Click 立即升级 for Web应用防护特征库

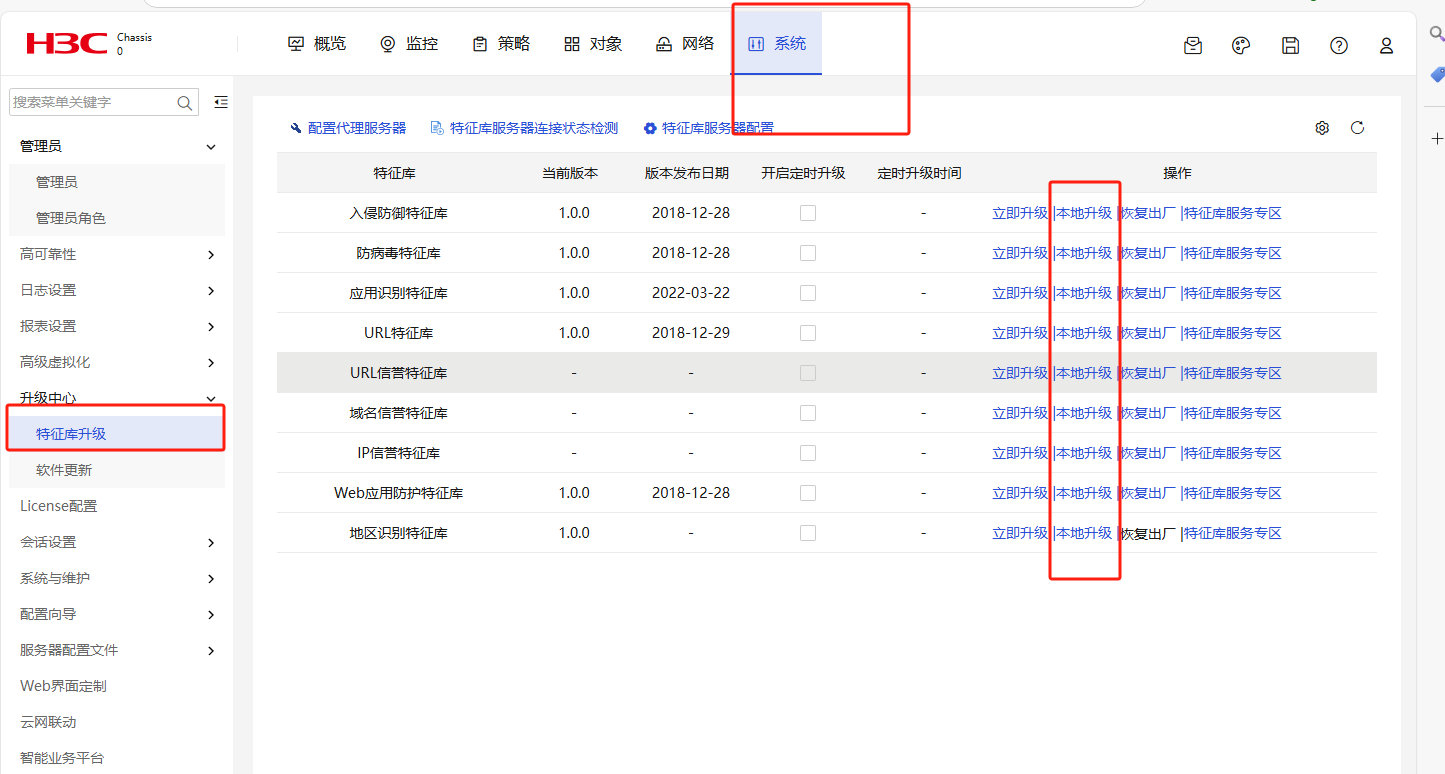pos(1020,493)
